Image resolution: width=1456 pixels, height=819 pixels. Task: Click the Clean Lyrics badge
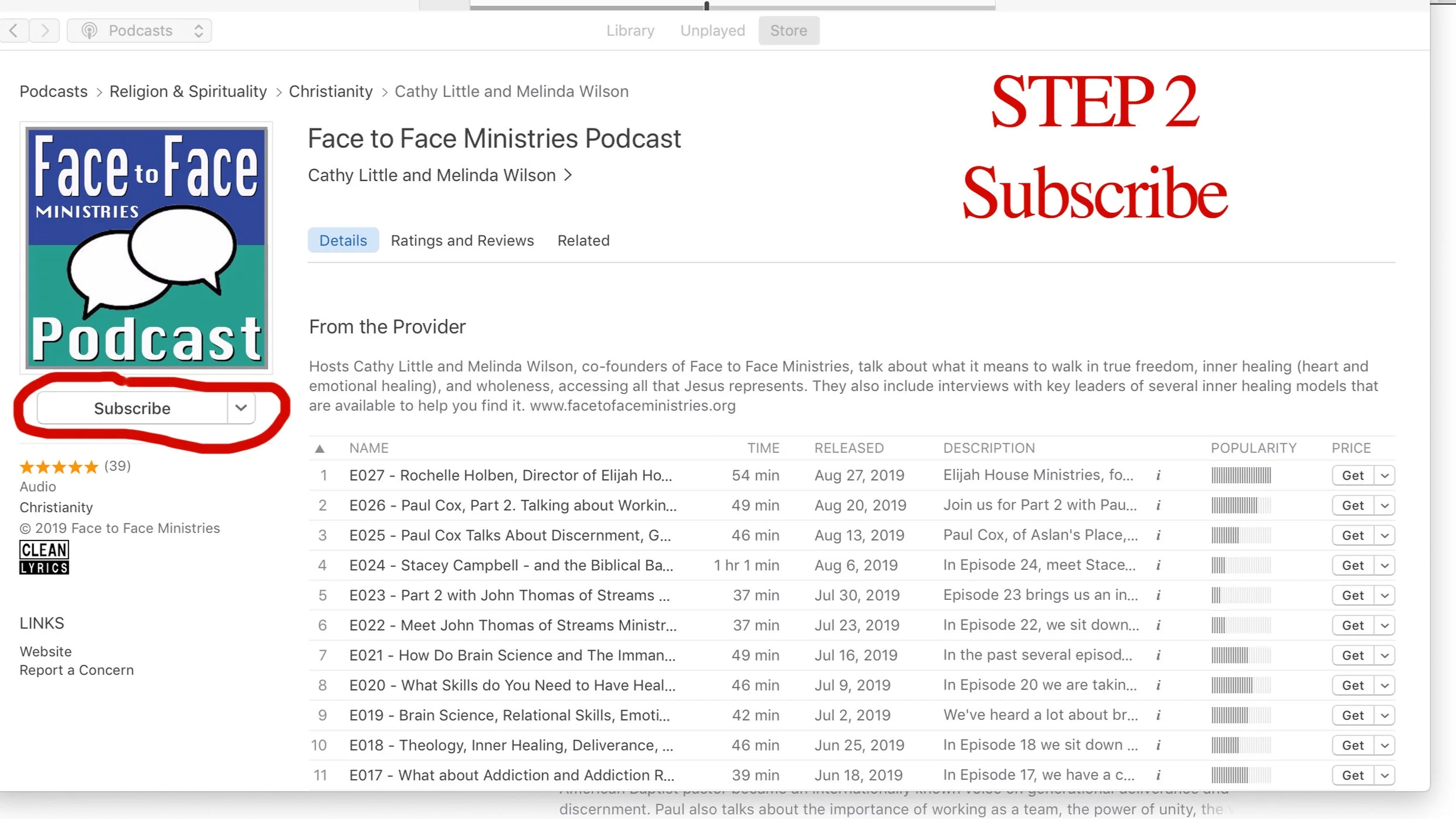[44, 558]
